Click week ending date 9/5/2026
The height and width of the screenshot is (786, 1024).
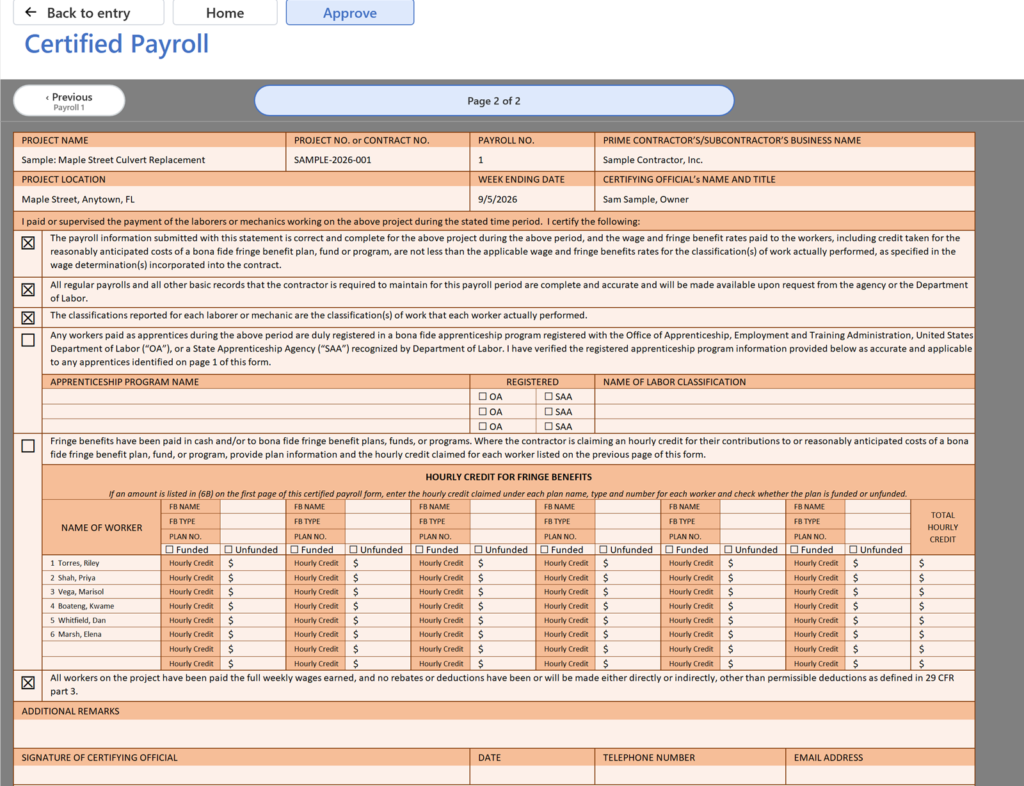(498, 199)
